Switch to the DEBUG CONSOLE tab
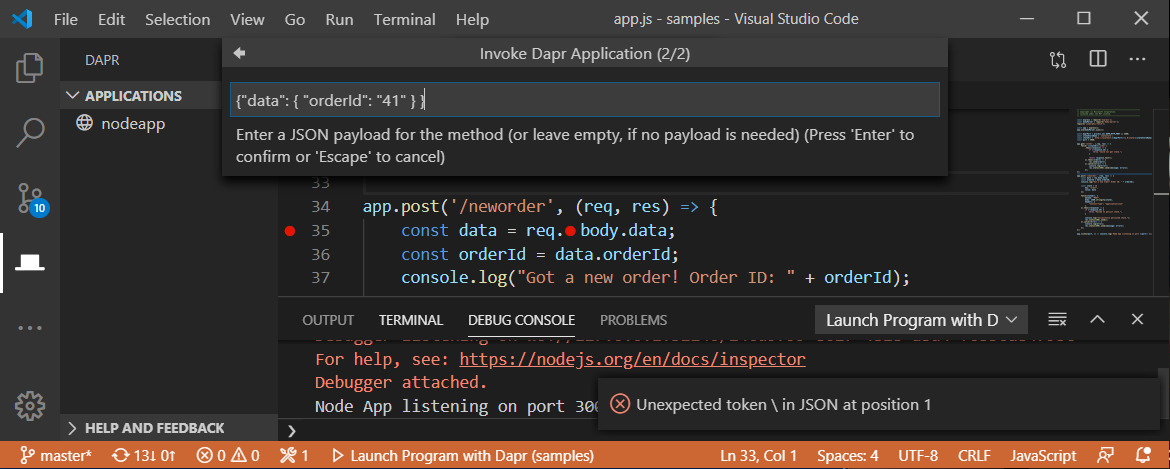1170x469 pixels. [522, 320]
